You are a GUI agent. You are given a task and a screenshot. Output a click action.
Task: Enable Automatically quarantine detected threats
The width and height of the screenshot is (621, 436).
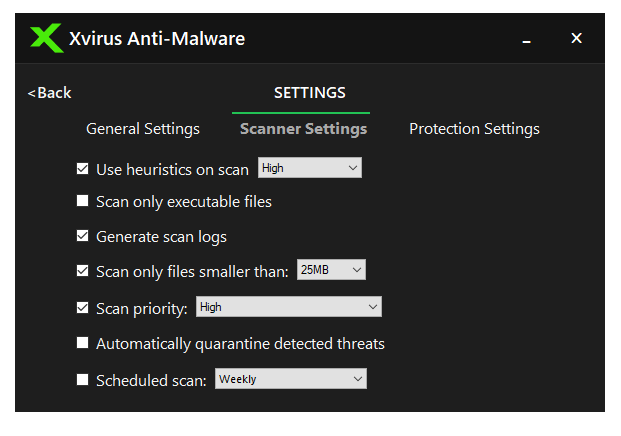coord(83,344)
